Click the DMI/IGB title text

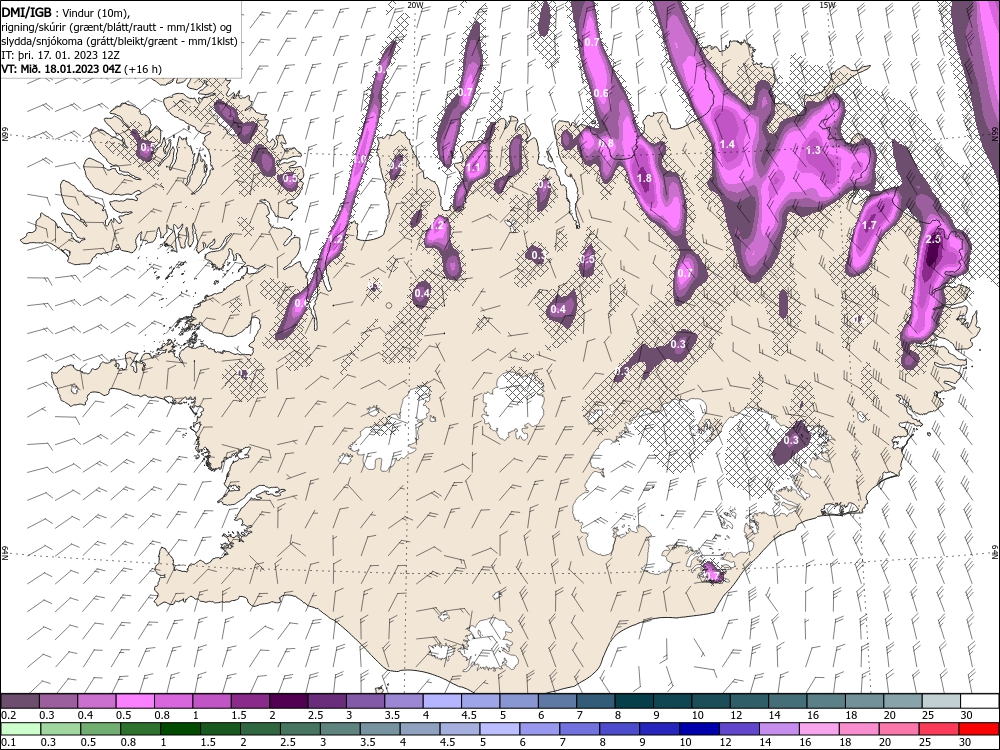[x=26, y=12]
